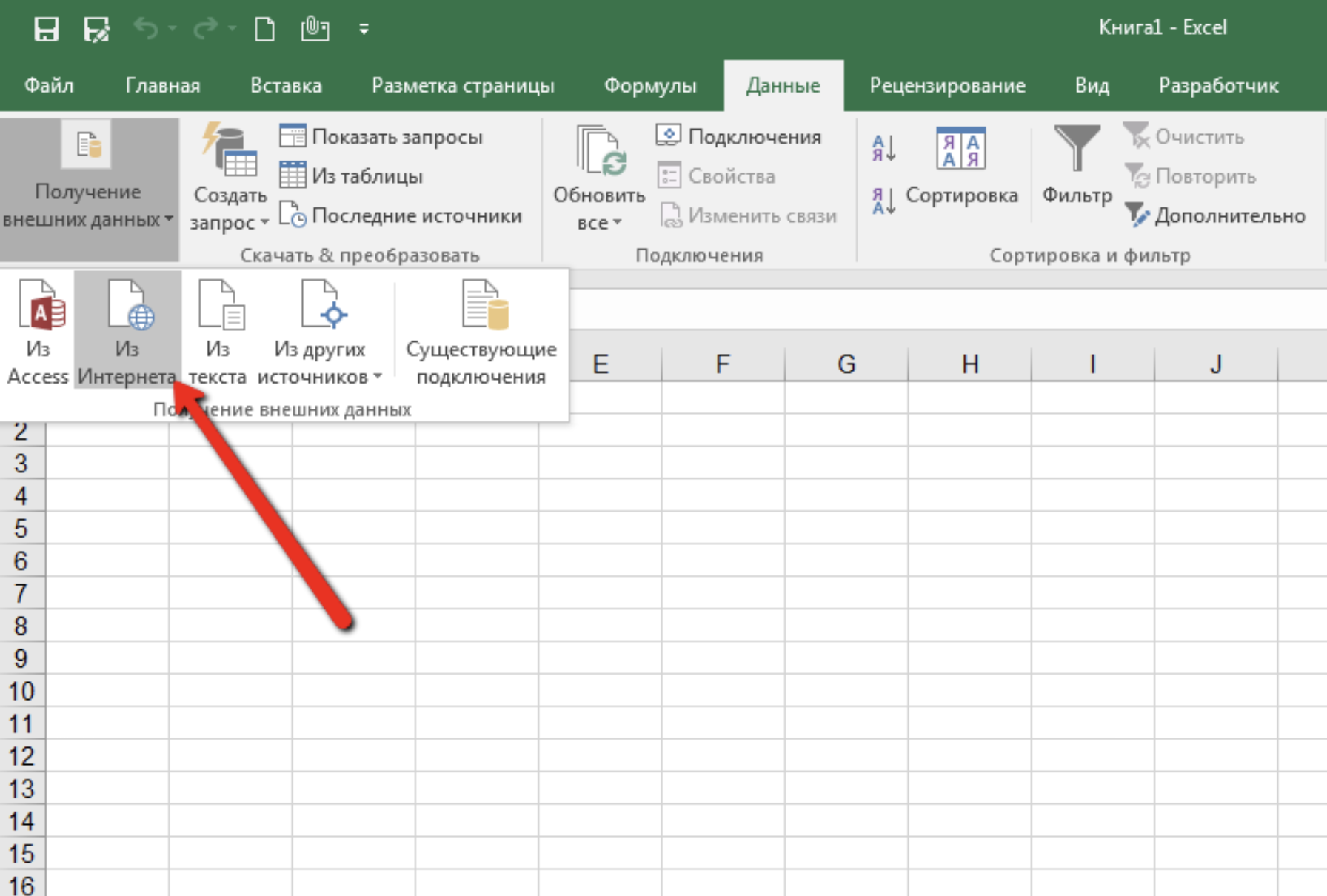Image resolution: width=1327 pixels, height=896 pixels.
Task: Click Изменить связи
Action: pyautogui.click(x=748, y=215)
